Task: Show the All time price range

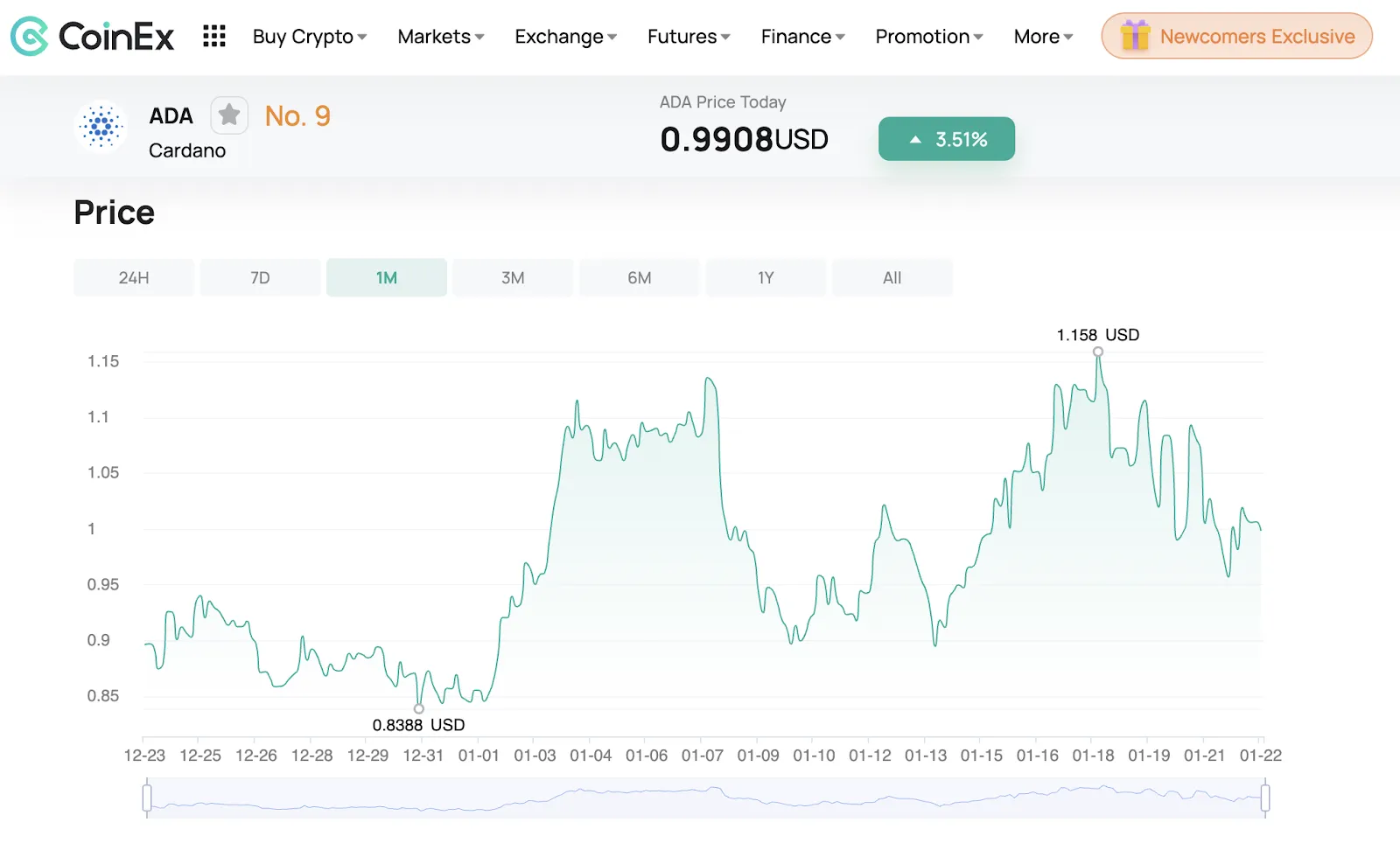Action: [892, 277]
